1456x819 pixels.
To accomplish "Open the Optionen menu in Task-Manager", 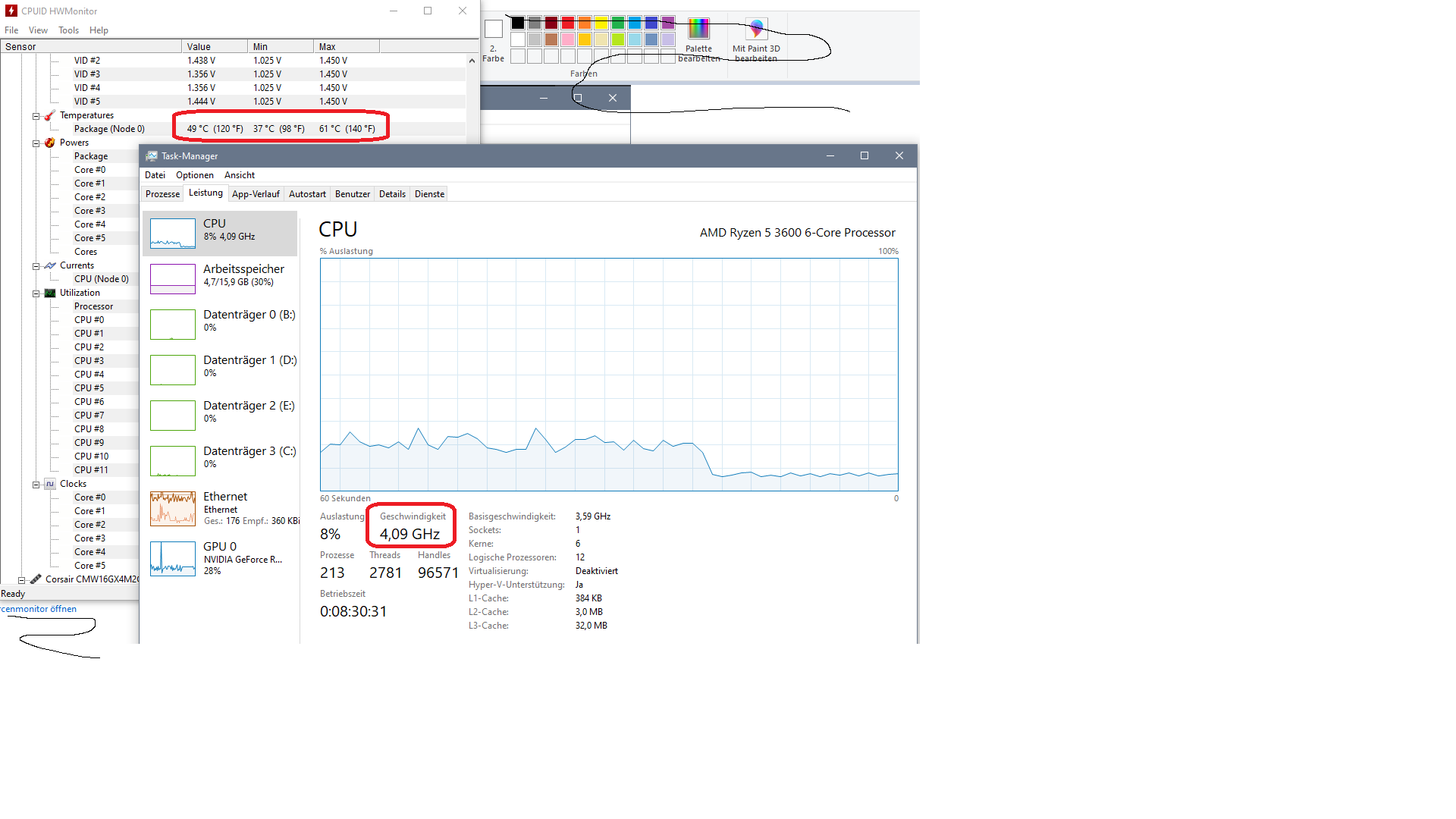I will 194,175.
